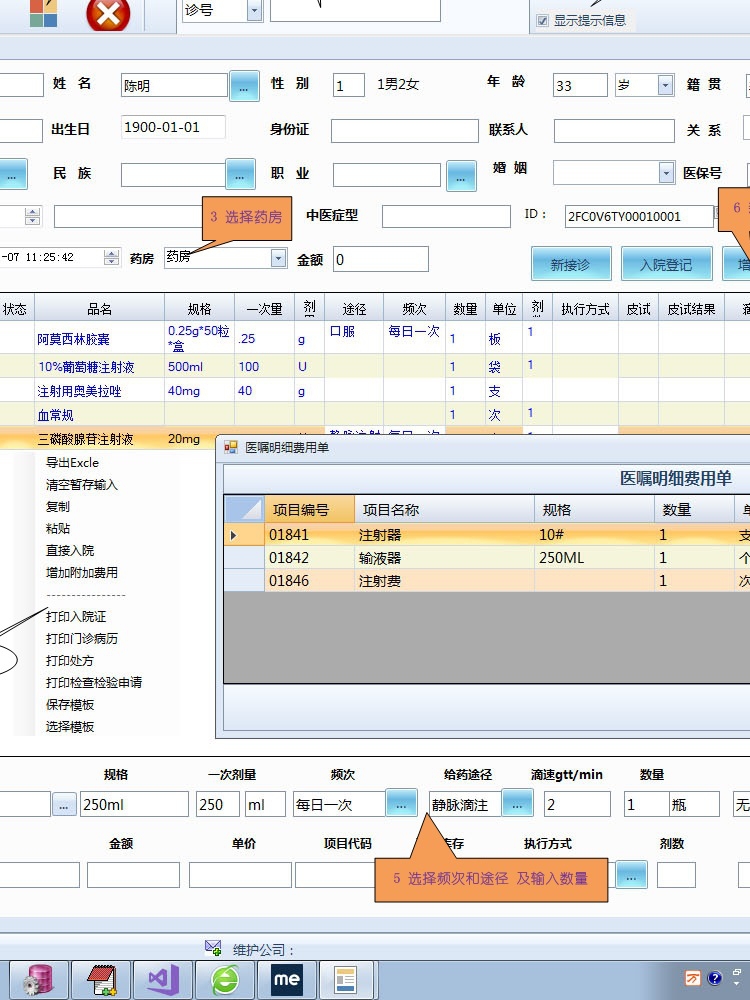Click the browse button next to 姓名 field
Image resolution: width=750 pixels, height=1000 pixels.
(x=244, y=87)
